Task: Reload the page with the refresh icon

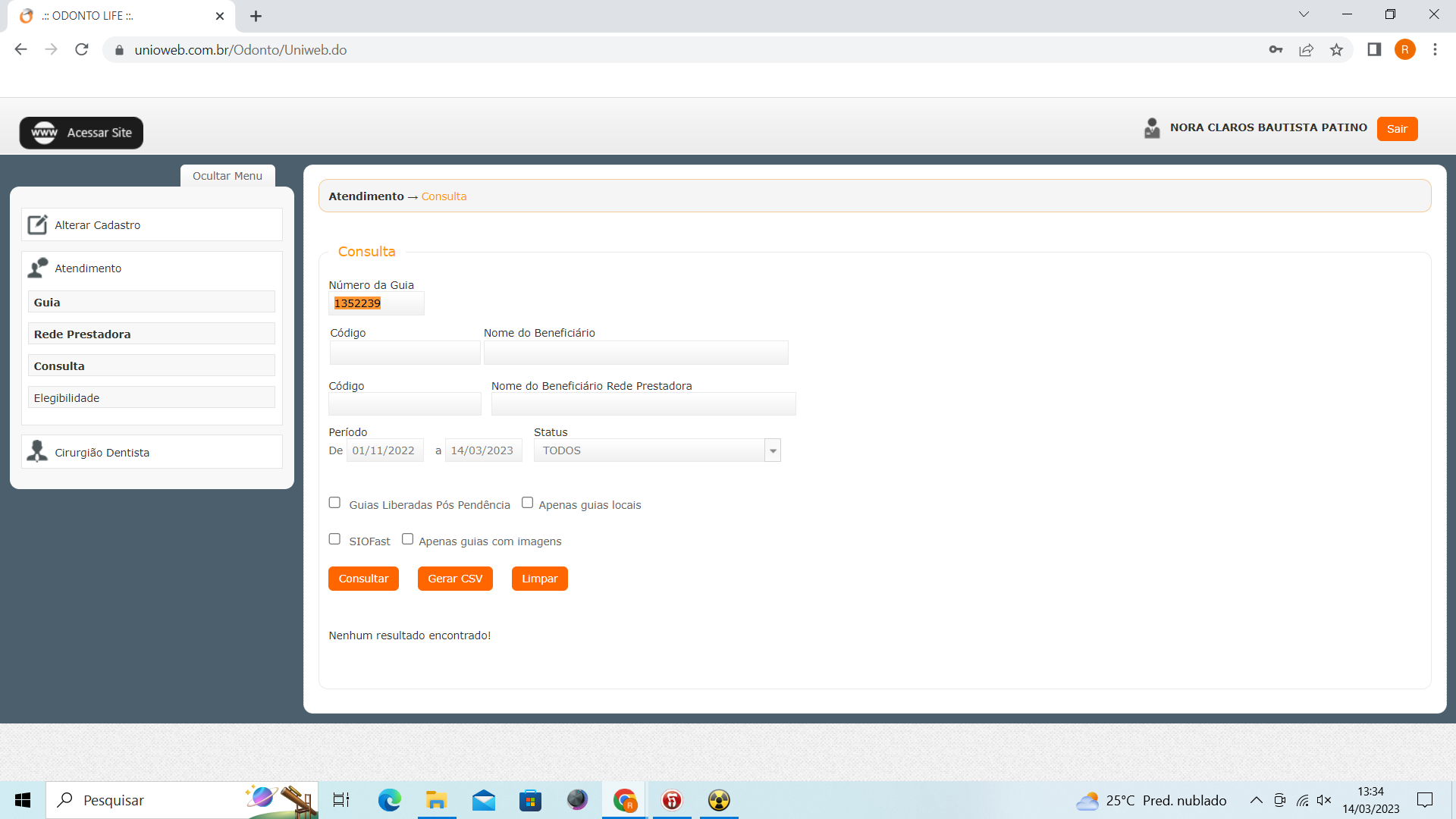Action: [82, 50]
